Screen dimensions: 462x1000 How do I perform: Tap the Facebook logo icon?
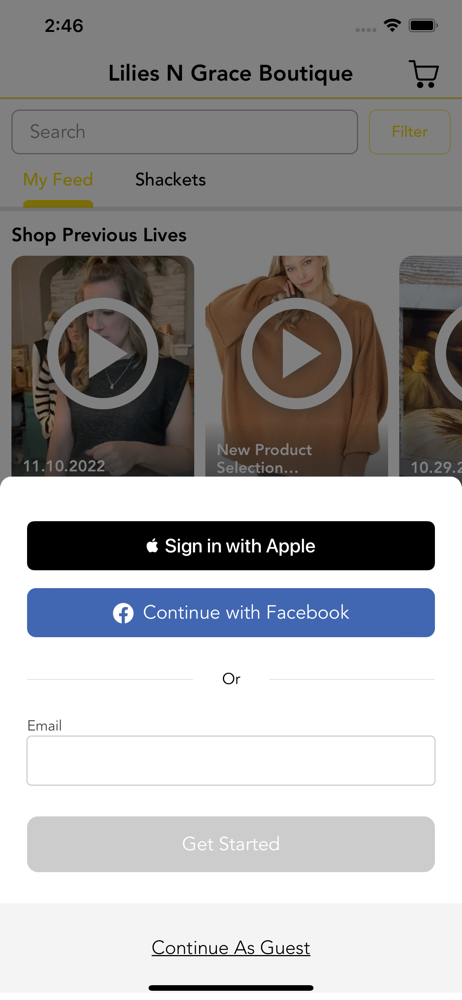click(123, 614)
